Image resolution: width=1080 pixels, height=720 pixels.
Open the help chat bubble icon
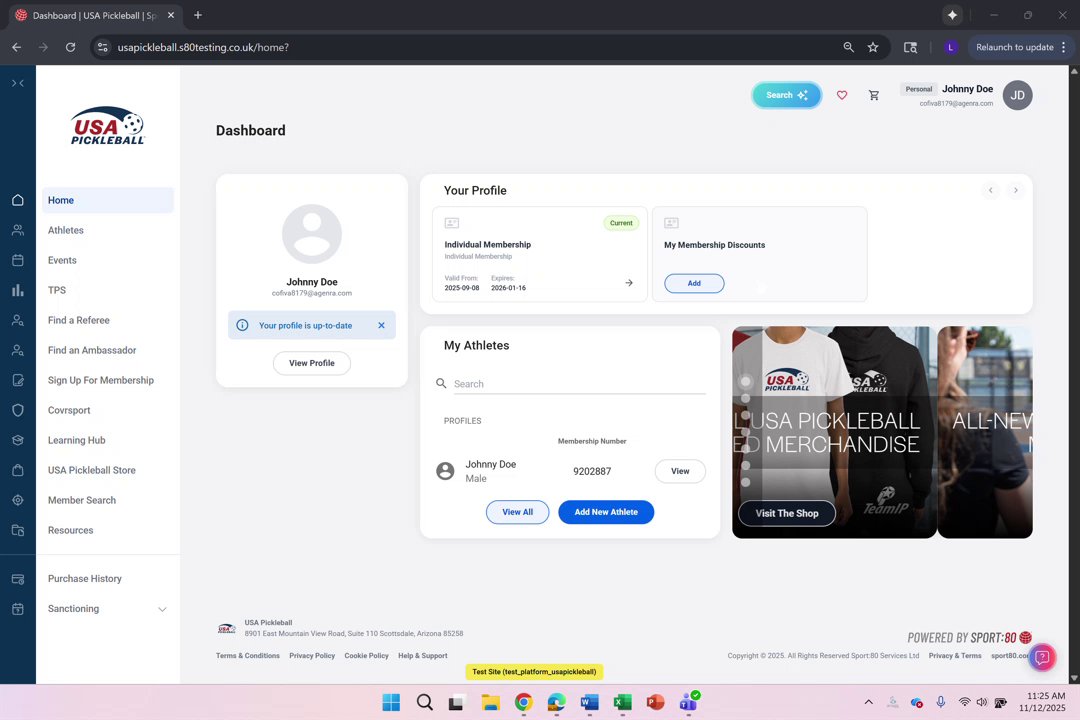coord(1042,657)
